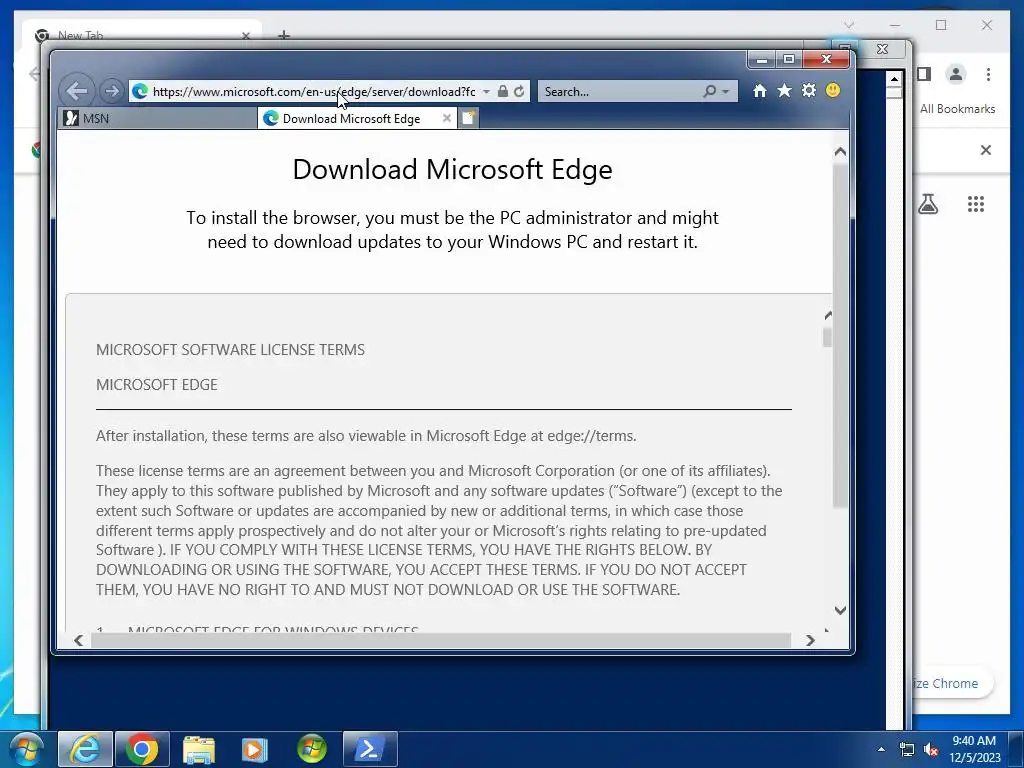Select the New Tab tab in Chrome
Screen dimensions: 1024x768
142,35
